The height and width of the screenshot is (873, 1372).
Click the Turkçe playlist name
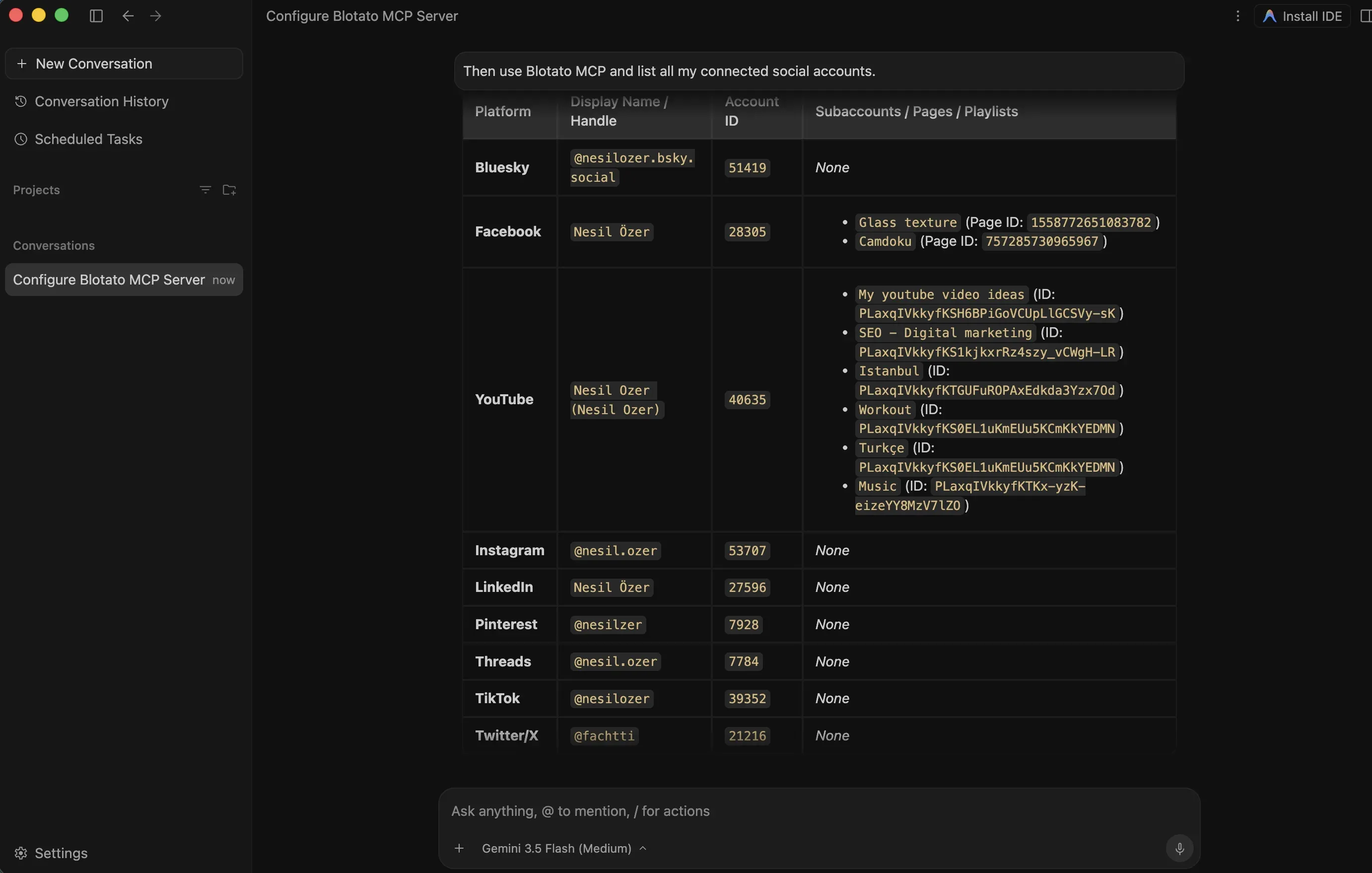(881, 447)
